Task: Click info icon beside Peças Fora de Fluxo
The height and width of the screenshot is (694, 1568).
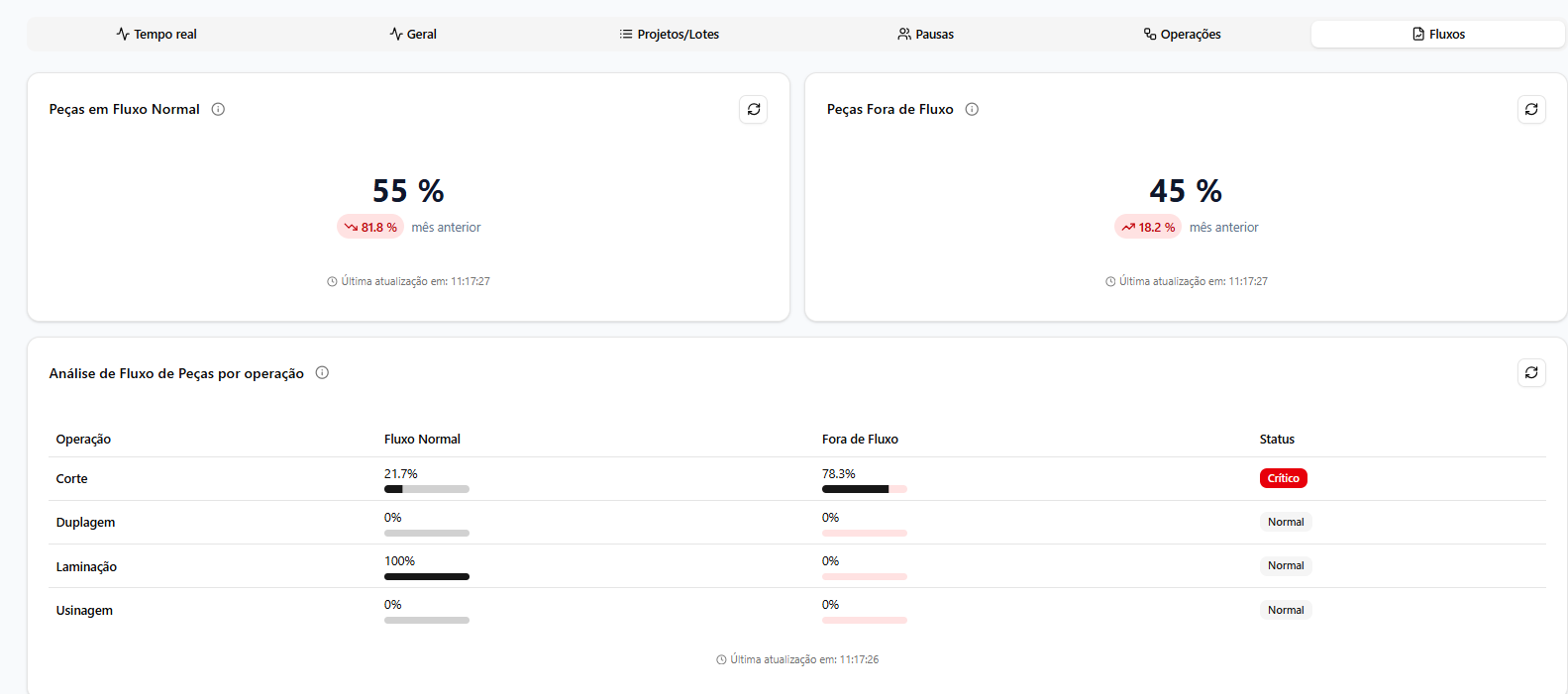Action: pos(972,109)
